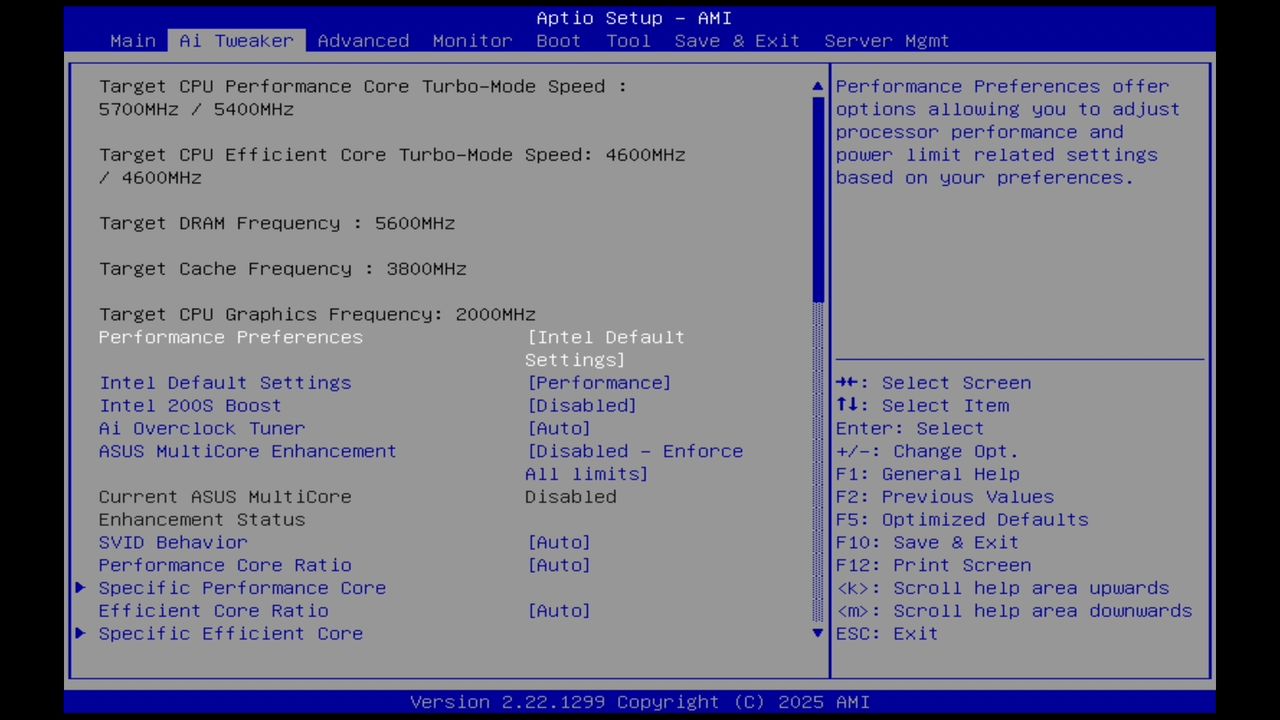The width and height of the screenshot is (1280, 720).
Task: Switch to the Advanced tab
Action: coord(363,40)
